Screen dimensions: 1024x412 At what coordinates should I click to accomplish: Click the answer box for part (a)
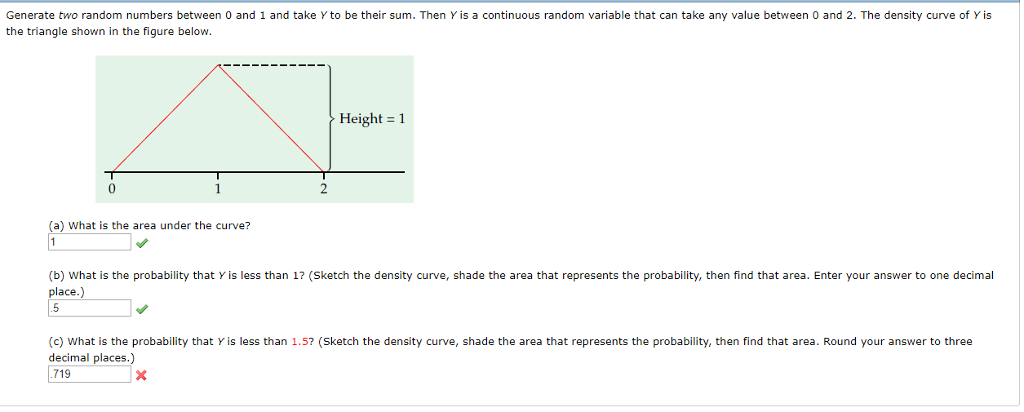tap(89, 242)
